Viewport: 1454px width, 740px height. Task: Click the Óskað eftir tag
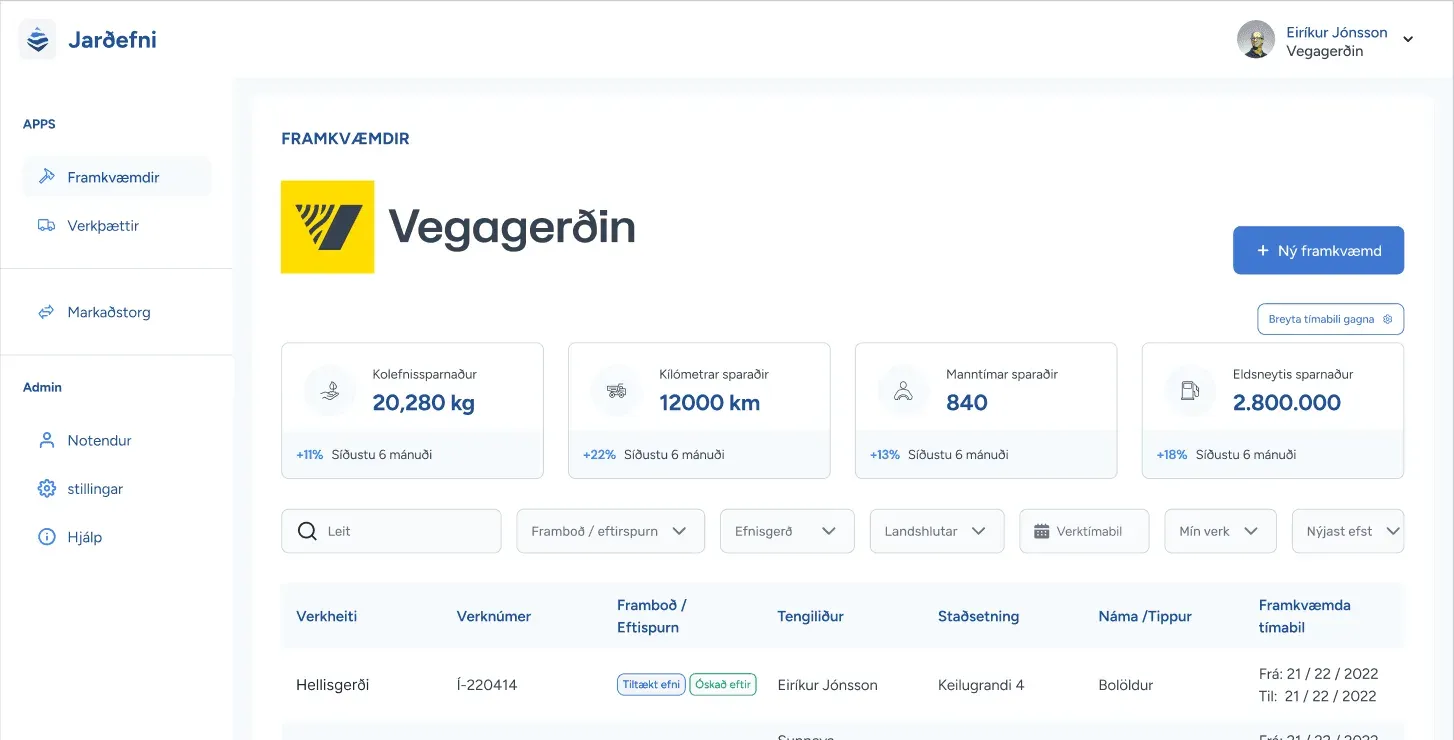click(x=723, y=685)
